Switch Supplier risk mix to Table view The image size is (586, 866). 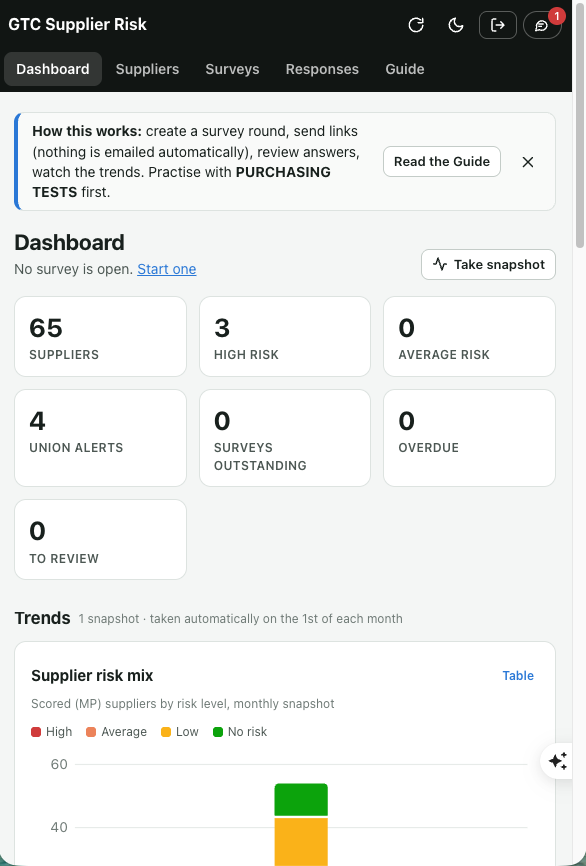point(518,675)
